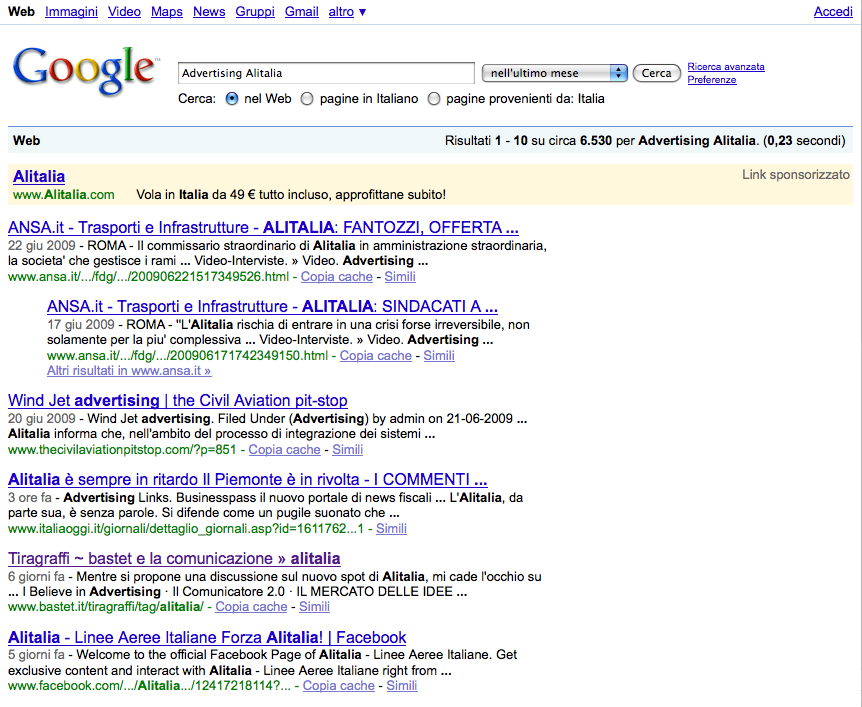Switch to Maps in the top navigation
The width and height of the screenshot is (862, 707).
pyautogui.click(x=167, y=12)
